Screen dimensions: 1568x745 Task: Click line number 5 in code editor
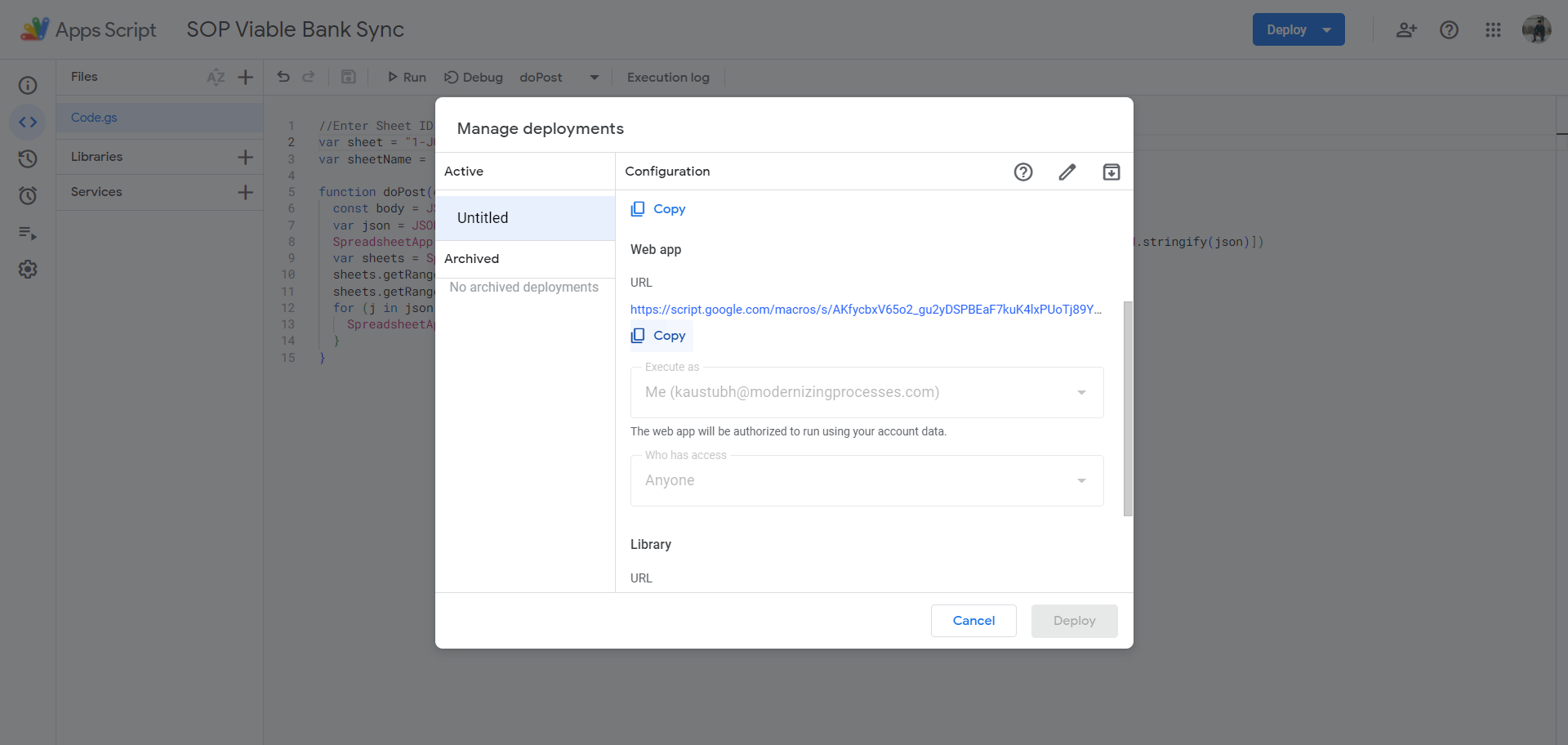(292, 192)
